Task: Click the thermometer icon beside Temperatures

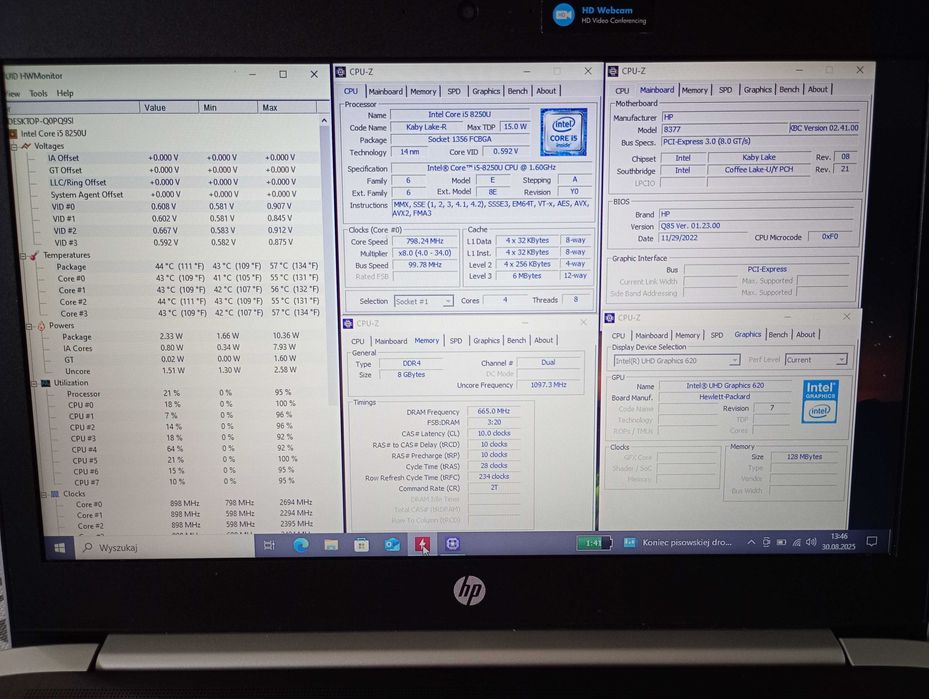Action: click(x=34, y=255)
